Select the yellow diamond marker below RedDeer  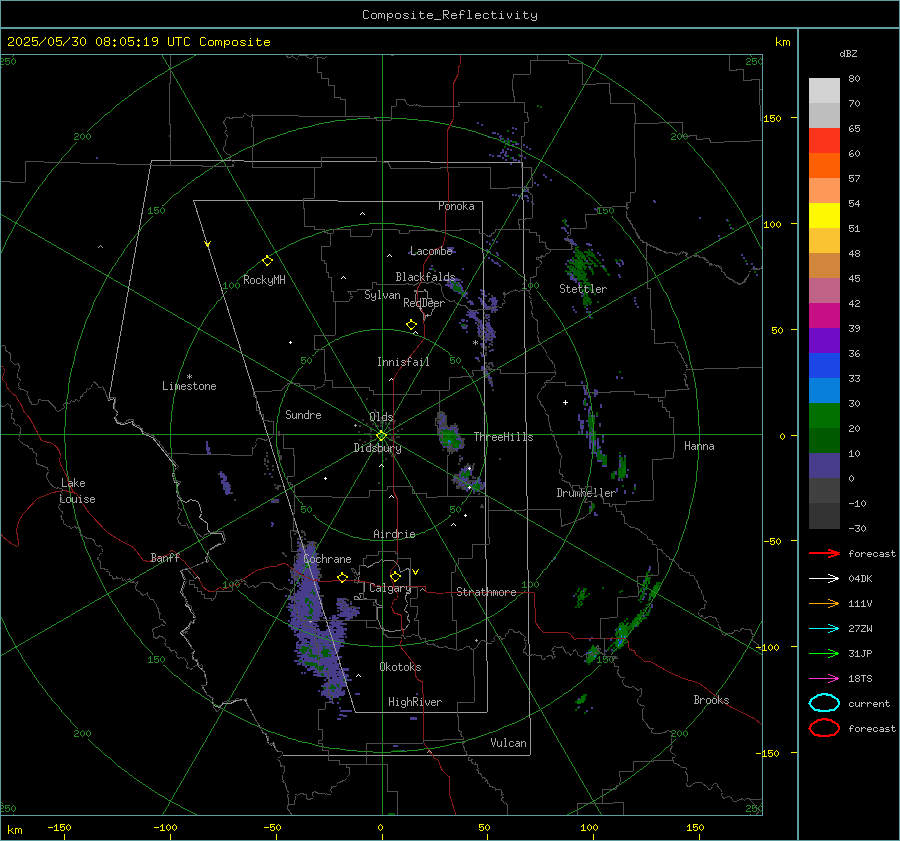click(411, 325)
